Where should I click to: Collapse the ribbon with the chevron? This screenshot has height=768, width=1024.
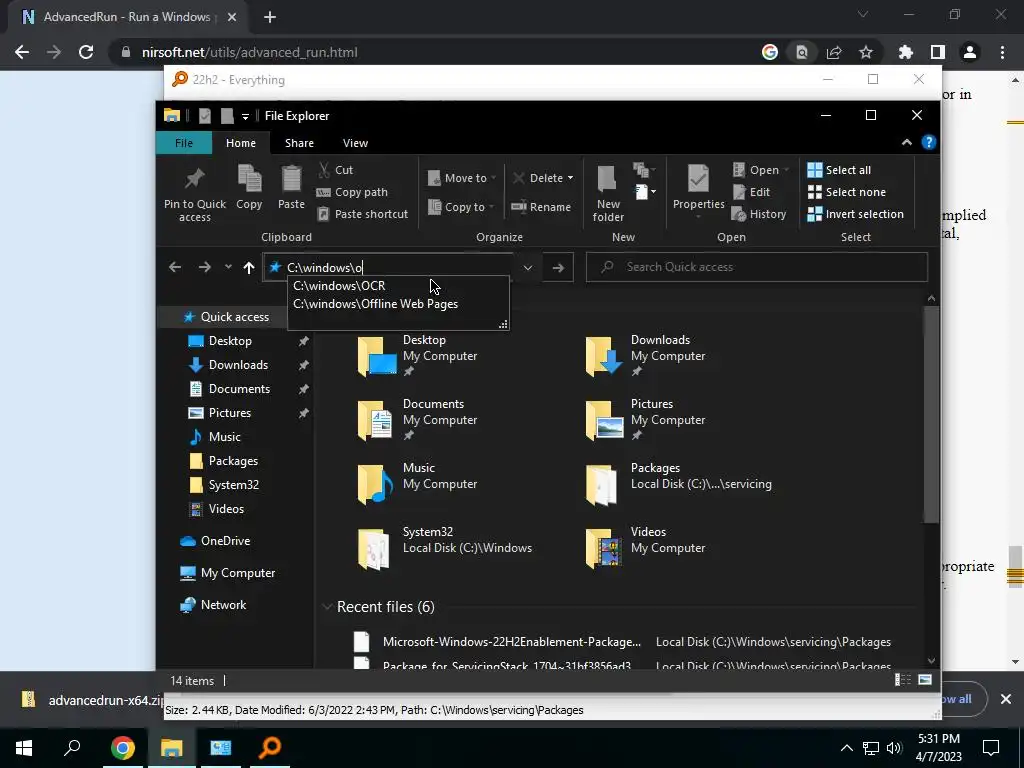[906, 142]
